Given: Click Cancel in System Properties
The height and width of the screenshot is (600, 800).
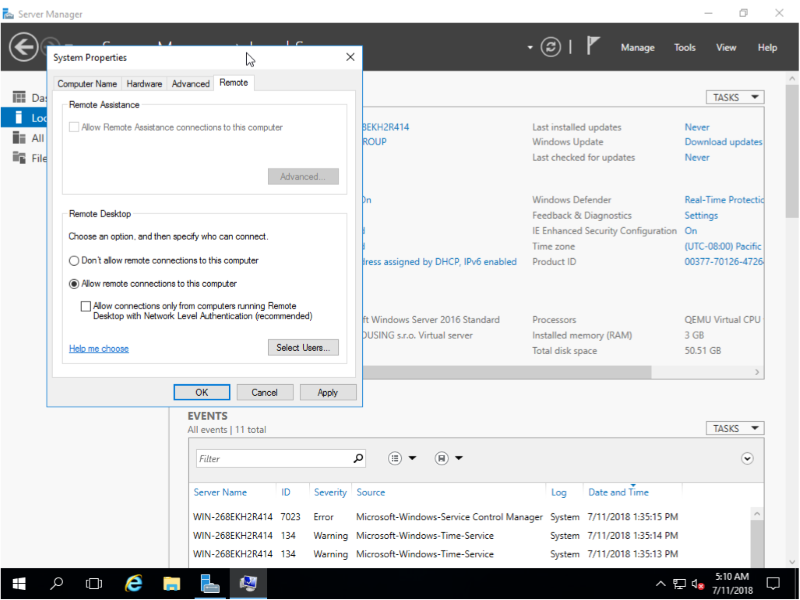Looking at the screenshot, I should (x=264, y=392).
